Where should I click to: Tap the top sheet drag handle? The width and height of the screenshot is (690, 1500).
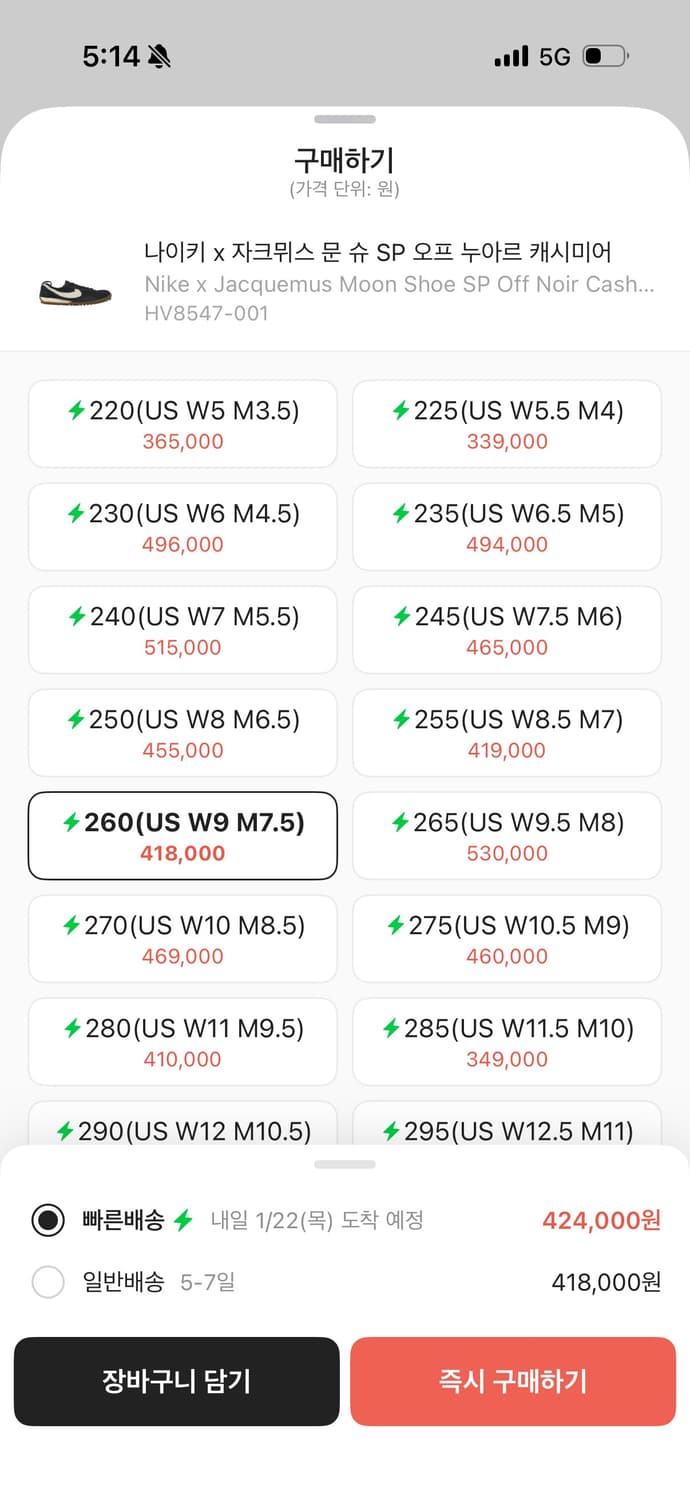344,120
